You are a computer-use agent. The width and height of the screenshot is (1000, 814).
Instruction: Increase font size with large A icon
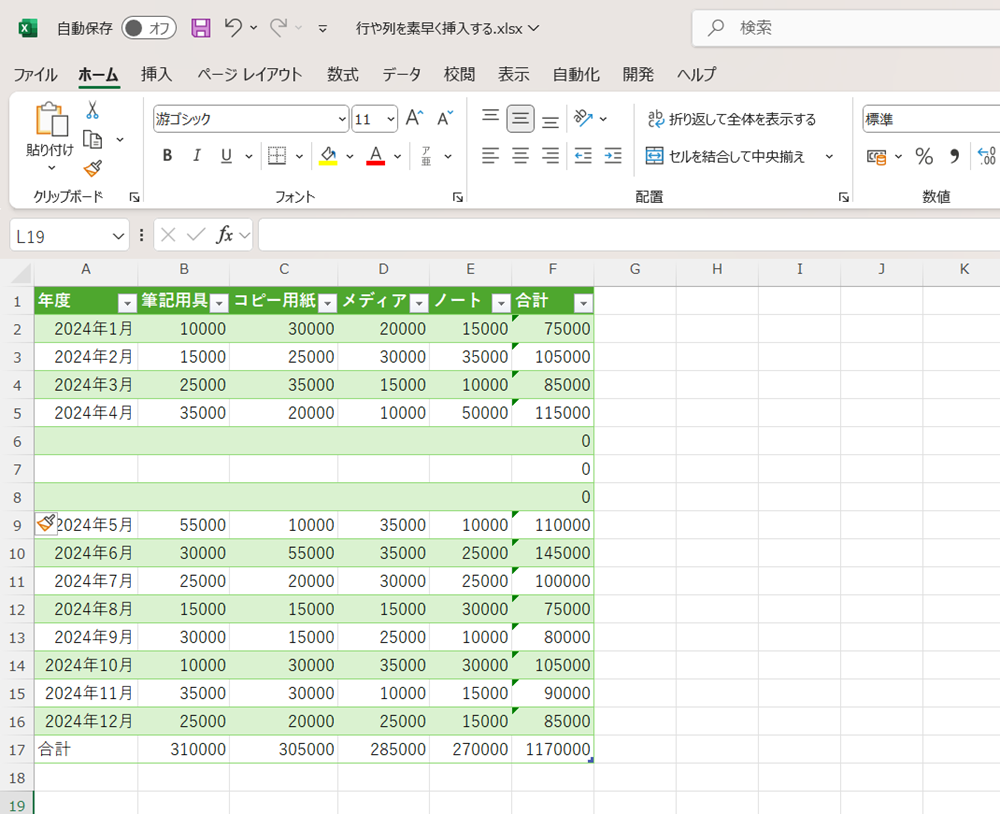pyautogui.click(x=415, y=118)
